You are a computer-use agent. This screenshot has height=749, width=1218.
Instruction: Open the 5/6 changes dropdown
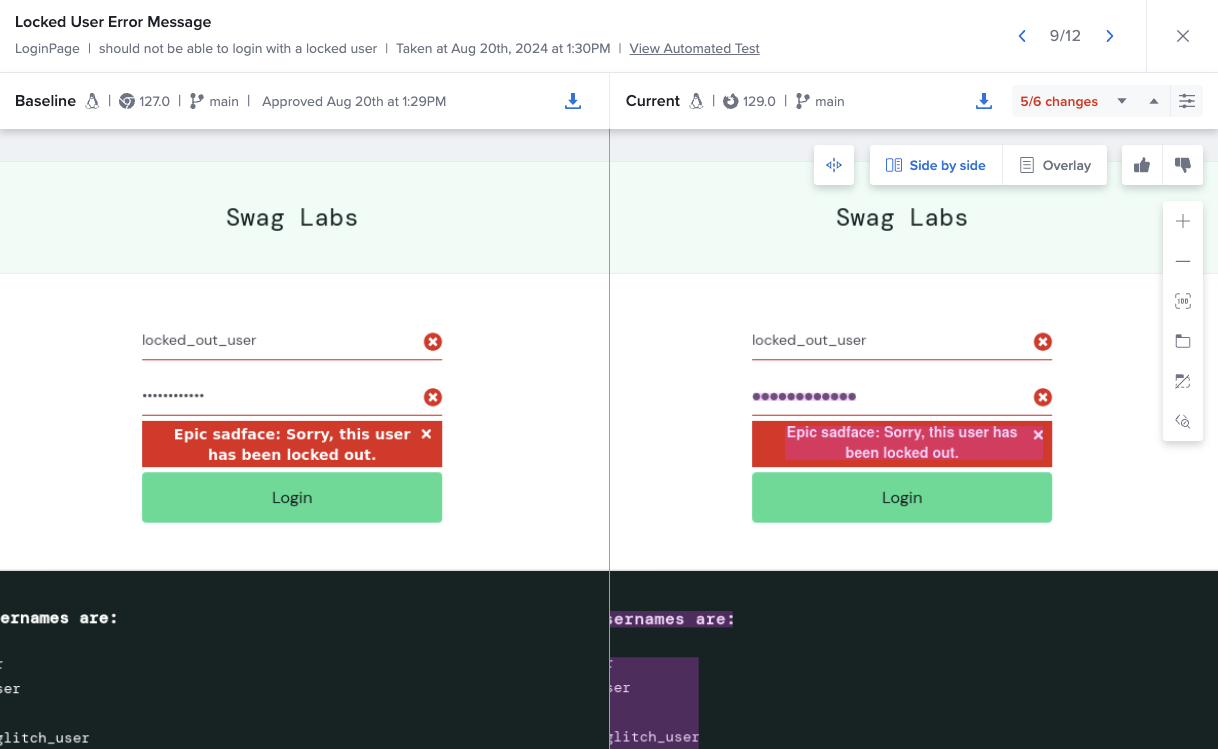tap(1121, 100)
